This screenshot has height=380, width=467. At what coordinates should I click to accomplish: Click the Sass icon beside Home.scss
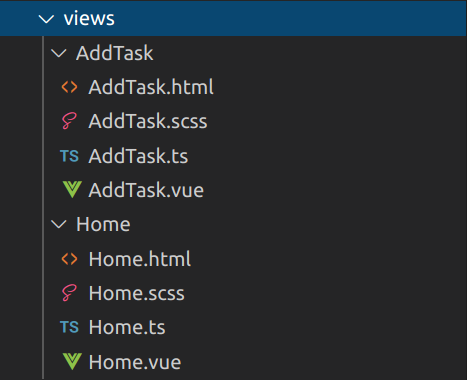[69, 293]
